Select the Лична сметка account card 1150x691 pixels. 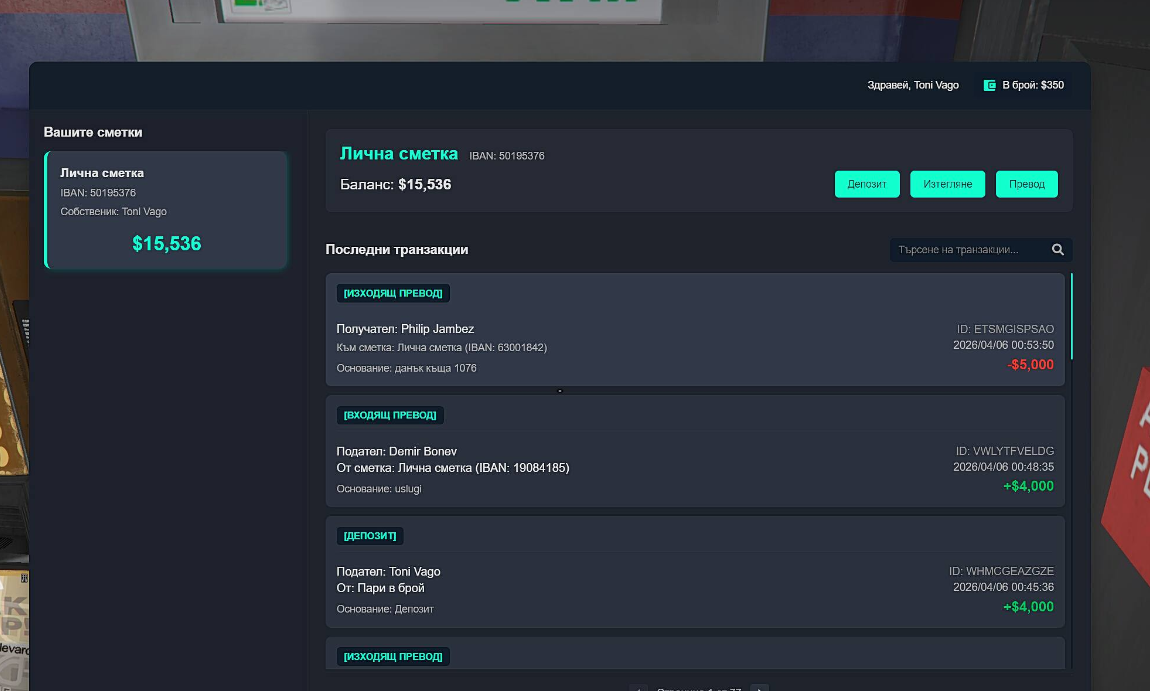(166, 210)
